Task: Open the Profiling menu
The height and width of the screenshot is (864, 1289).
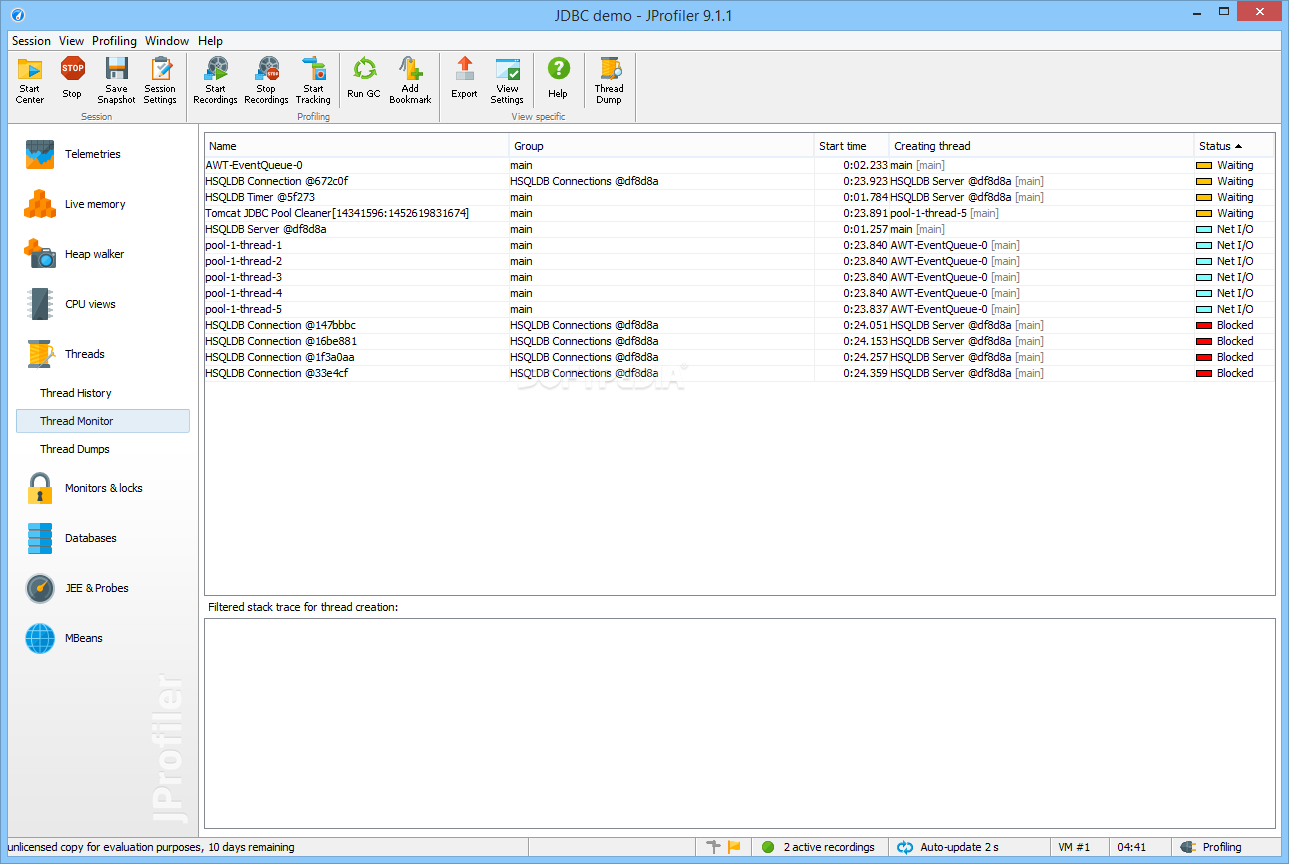Action: pos(114,41)
